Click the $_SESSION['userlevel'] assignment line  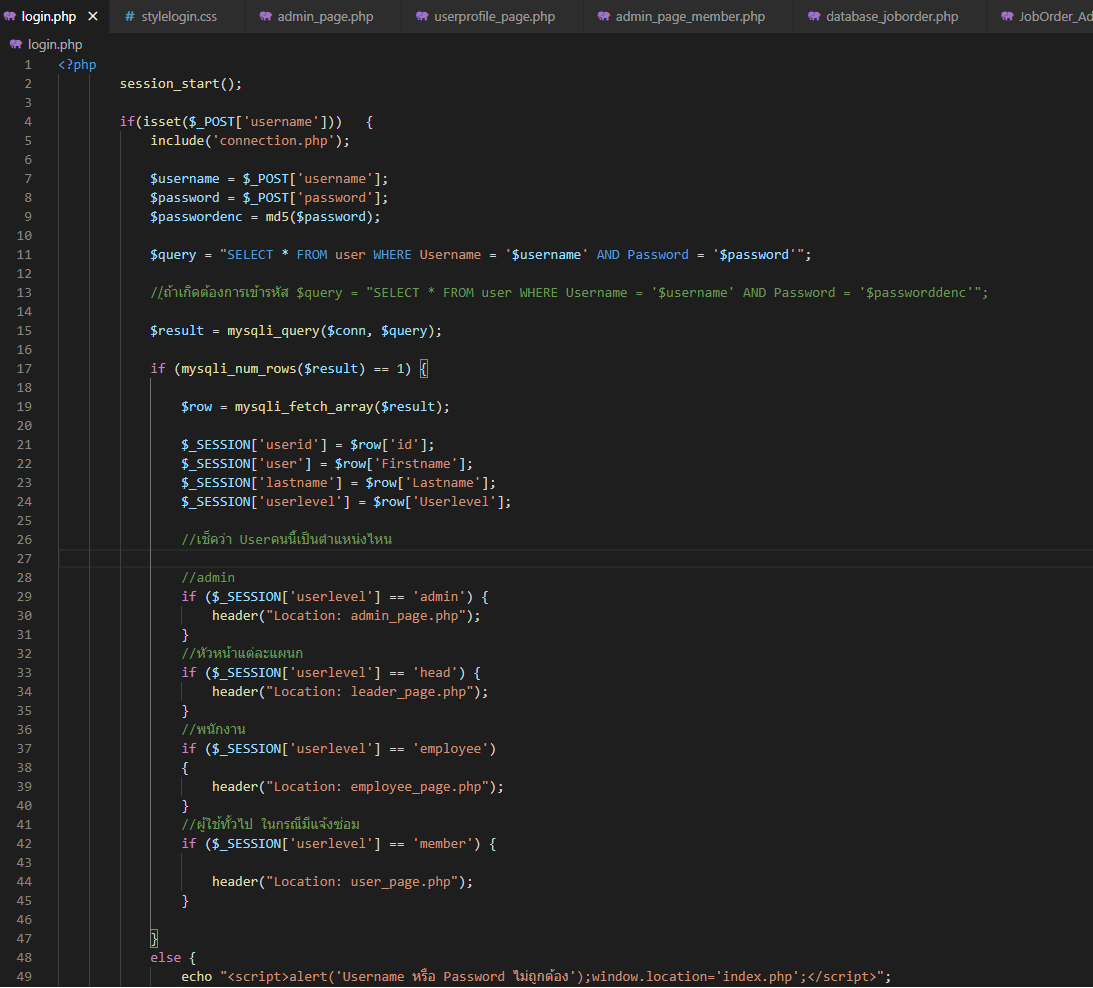[x=346, y=502]
